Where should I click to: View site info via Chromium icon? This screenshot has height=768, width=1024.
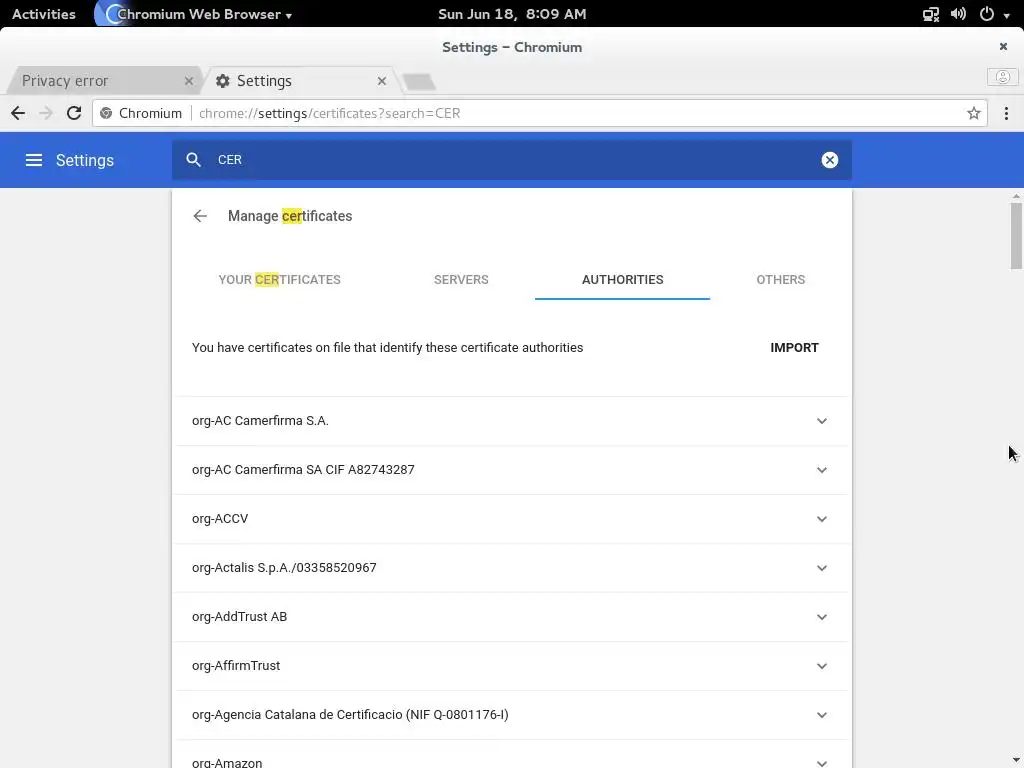click(x=106, y=113)
